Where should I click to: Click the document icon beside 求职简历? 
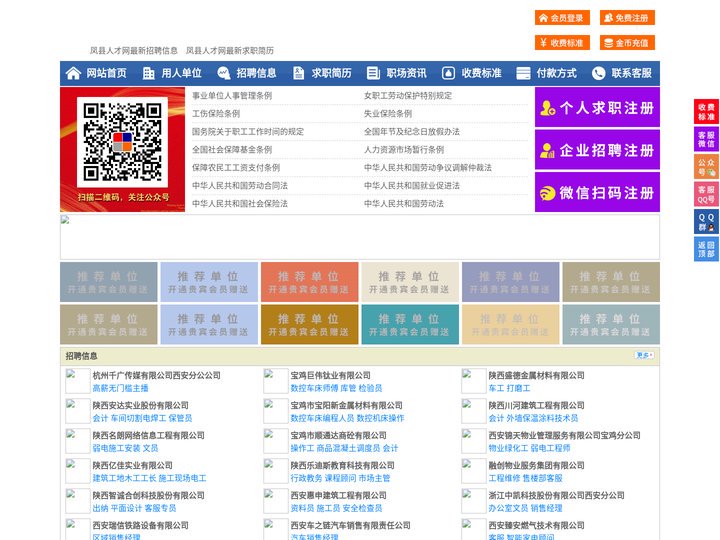[298, 73]
